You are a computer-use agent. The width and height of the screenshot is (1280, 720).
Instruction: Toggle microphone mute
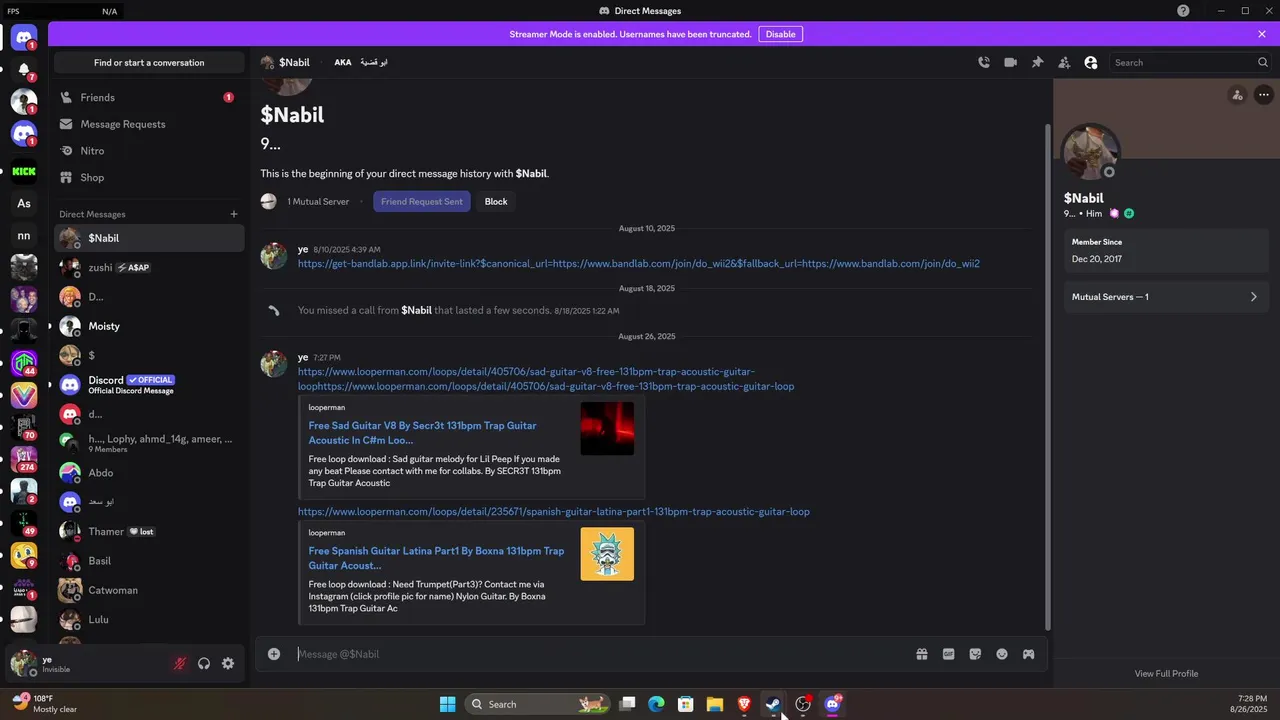click(180, 663)
